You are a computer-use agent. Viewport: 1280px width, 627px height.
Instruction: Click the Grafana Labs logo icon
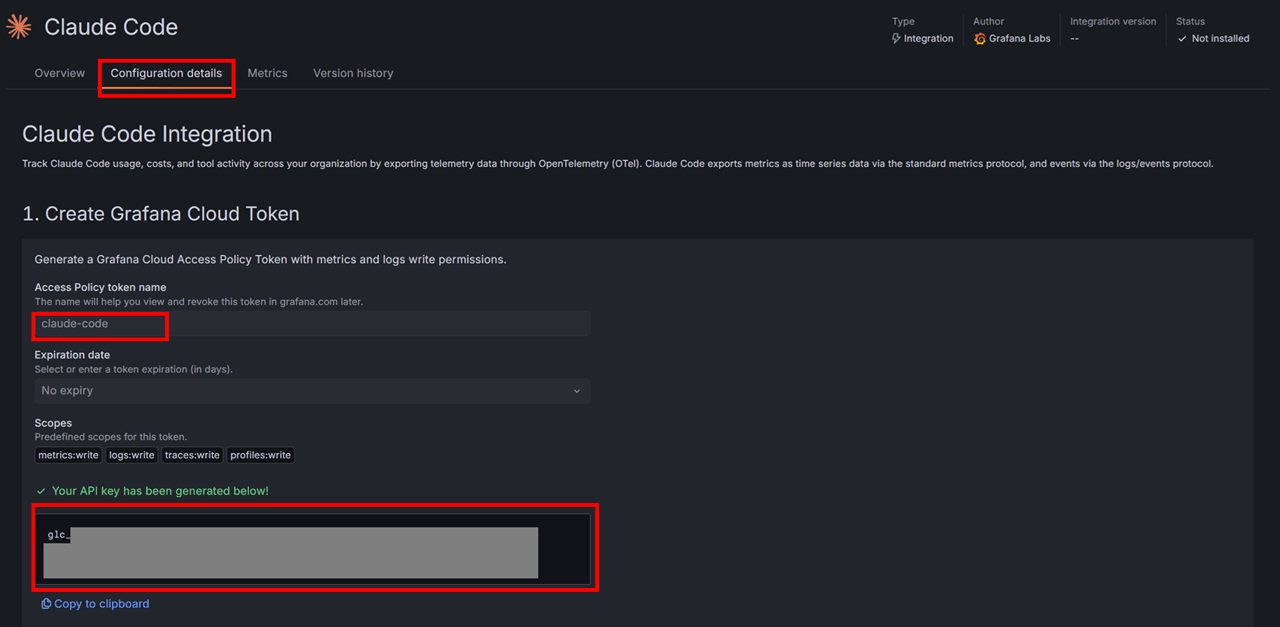(x=980, y=39)
